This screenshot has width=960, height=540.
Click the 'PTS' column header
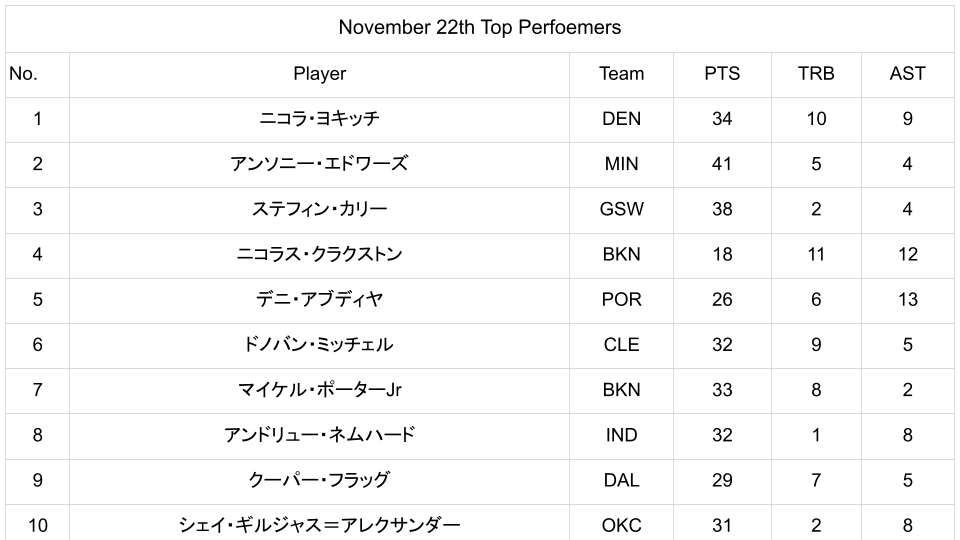tap(721, 74)
